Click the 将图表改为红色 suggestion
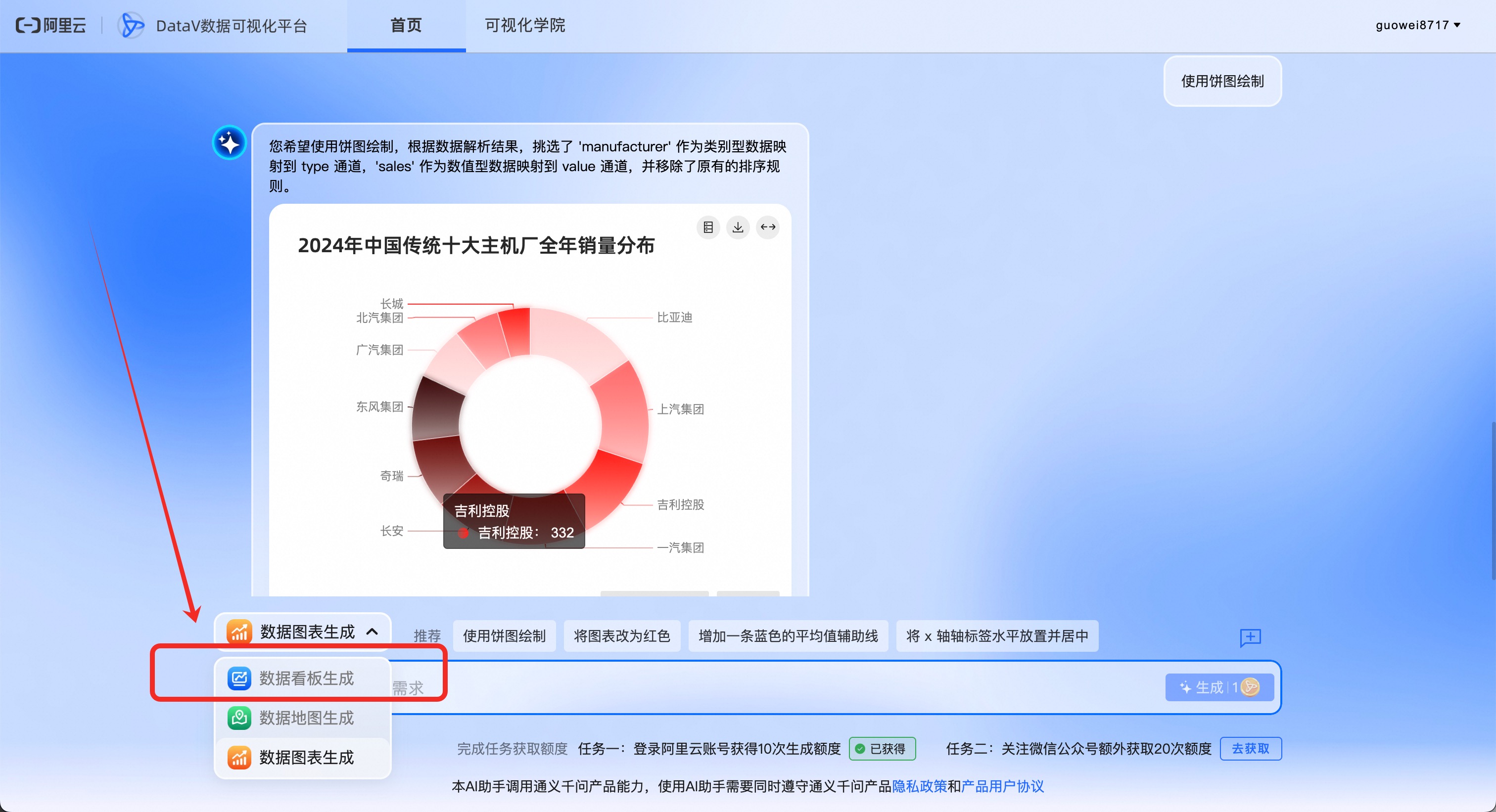Viewport: 1496px width, 812px height. [x=622, y=636]
